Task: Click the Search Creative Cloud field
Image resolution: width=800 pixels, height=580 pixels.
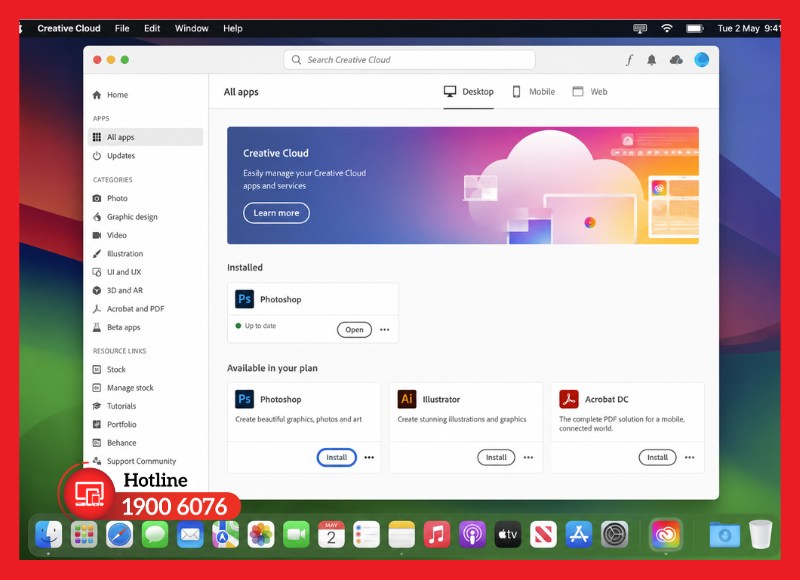Action: (409, 60)
